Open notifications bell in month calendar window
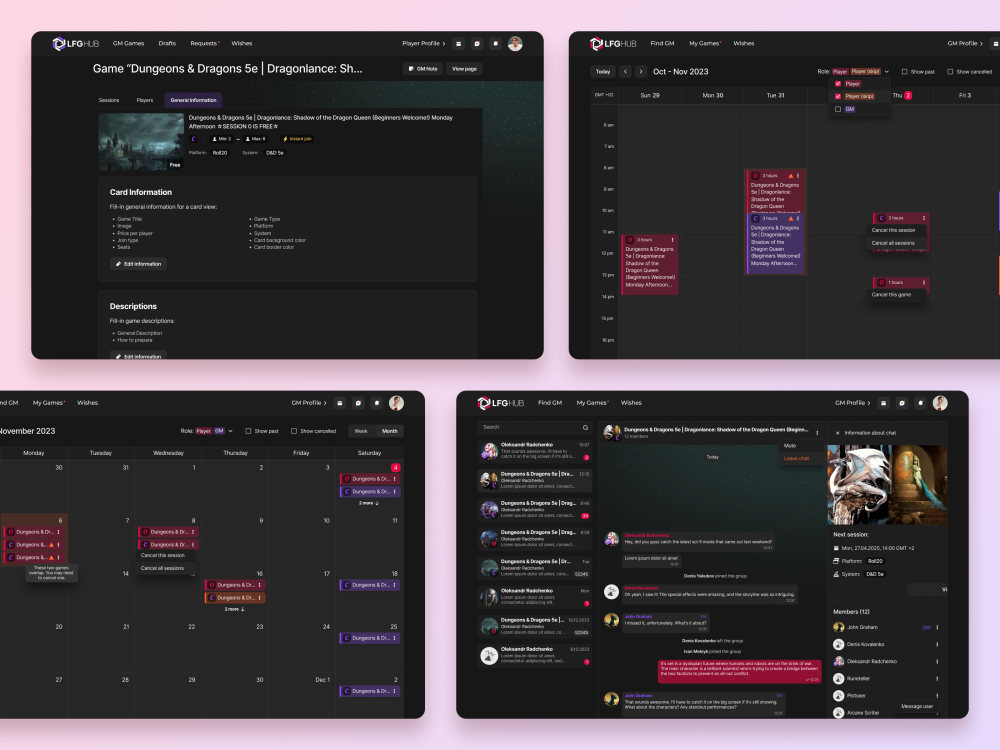 coord(377,403)
